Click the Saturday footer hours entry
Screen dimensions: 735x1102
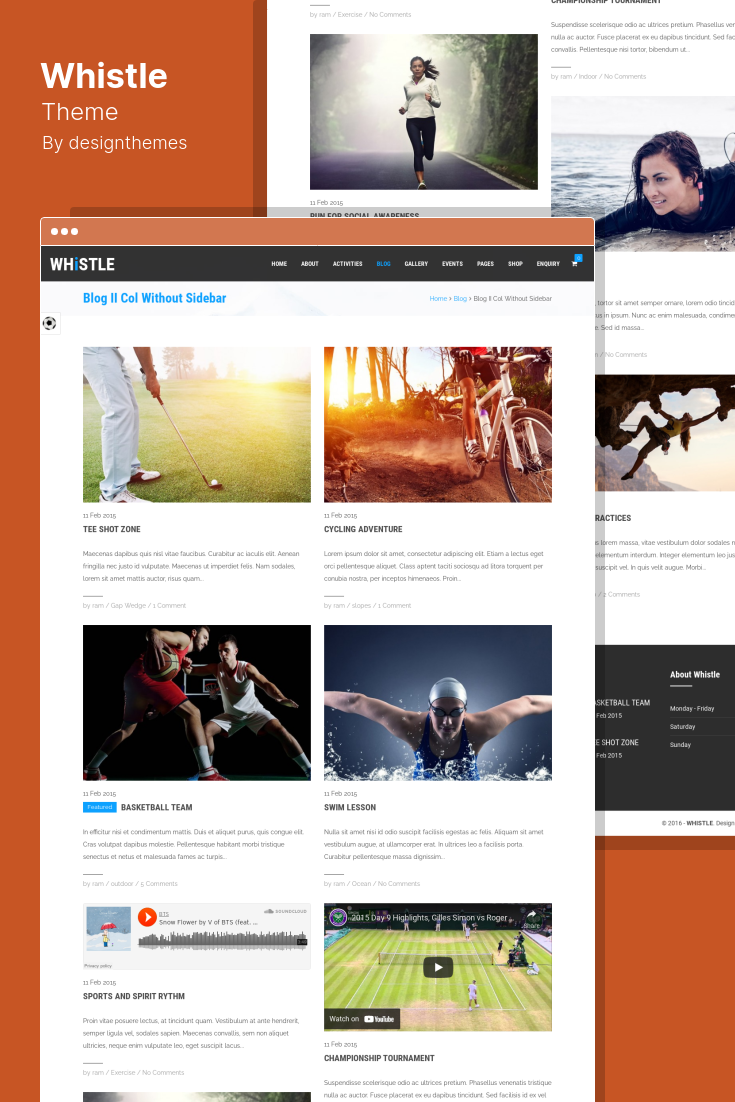click(x=682, y=727)
